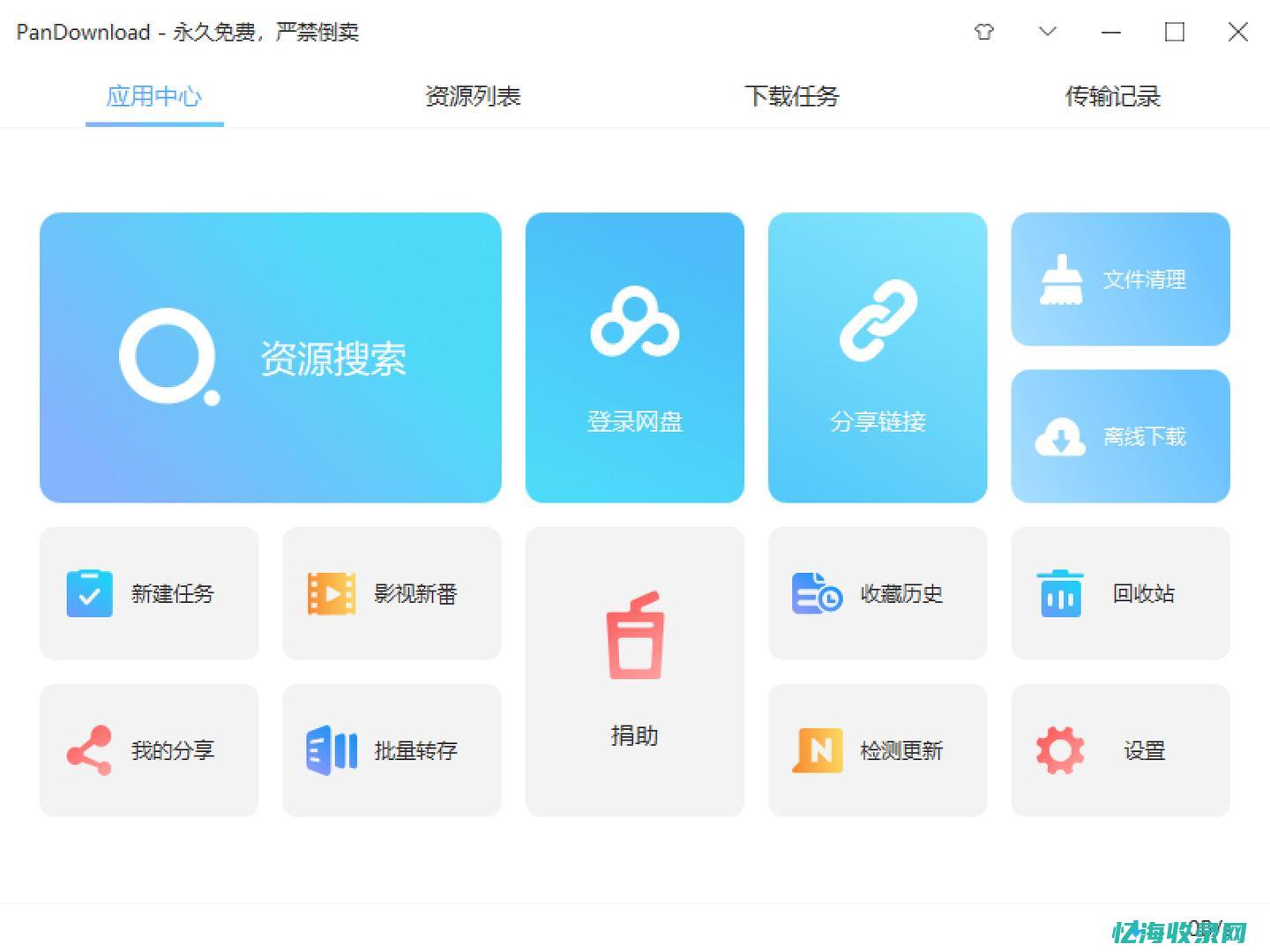Open 离线下载 offline download
Screen dimensions: 1270x952
(1119, 435)
